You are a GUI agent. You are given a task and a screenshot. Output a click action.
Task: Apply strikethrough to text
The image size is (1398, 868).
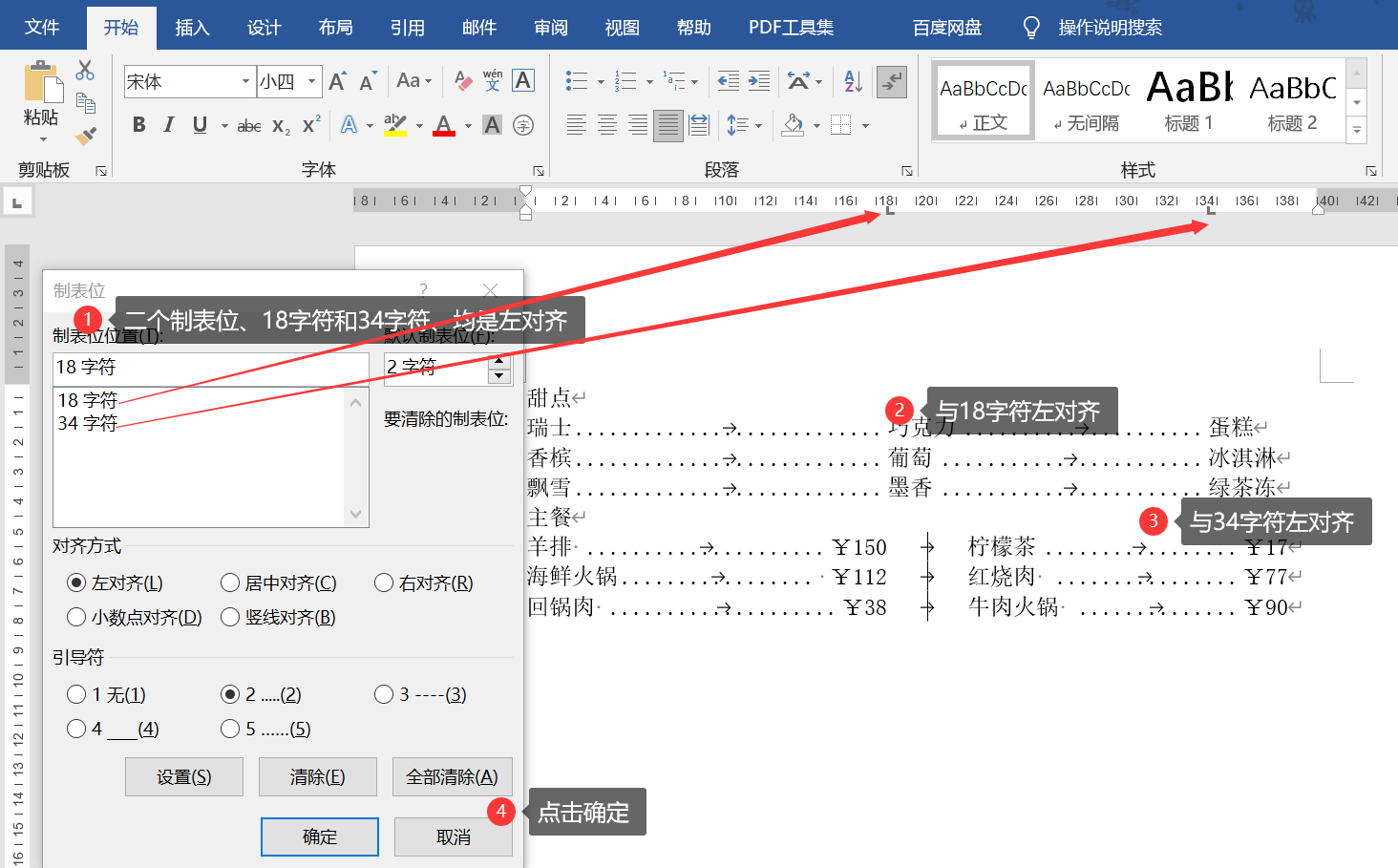point(247,125)
